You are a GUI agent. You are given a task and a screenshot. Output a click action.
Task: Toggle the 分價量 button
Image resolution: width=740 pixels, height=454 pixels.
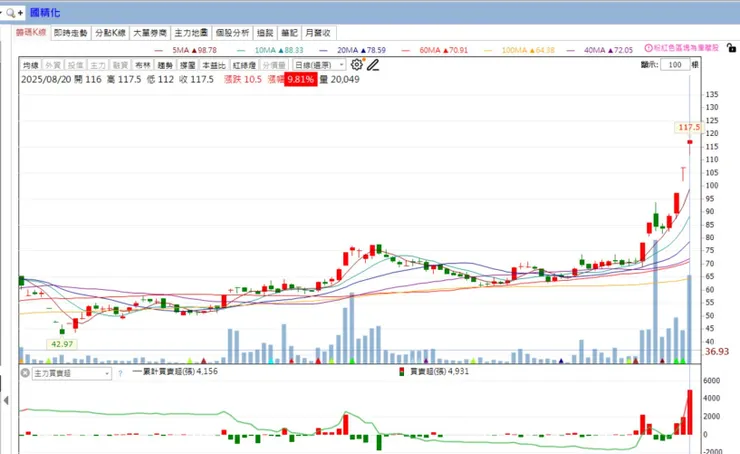tap(274, 65)
